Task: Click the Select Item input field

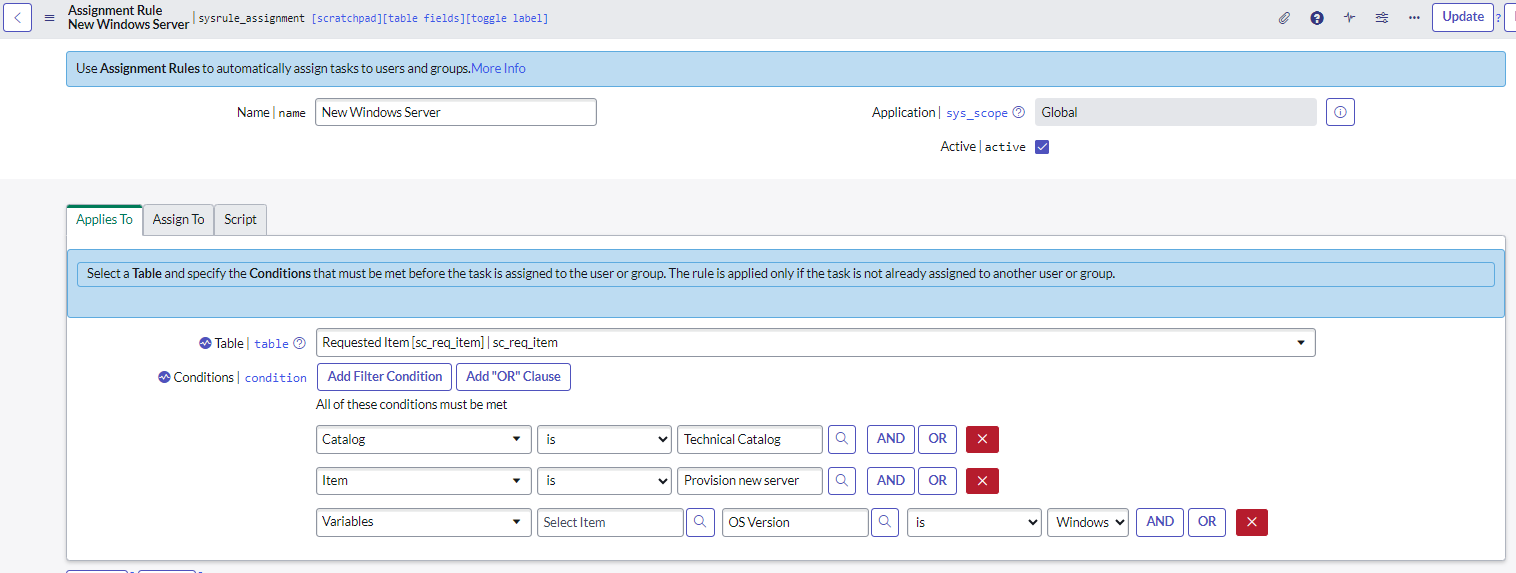Action: click(x=610, y=522)
